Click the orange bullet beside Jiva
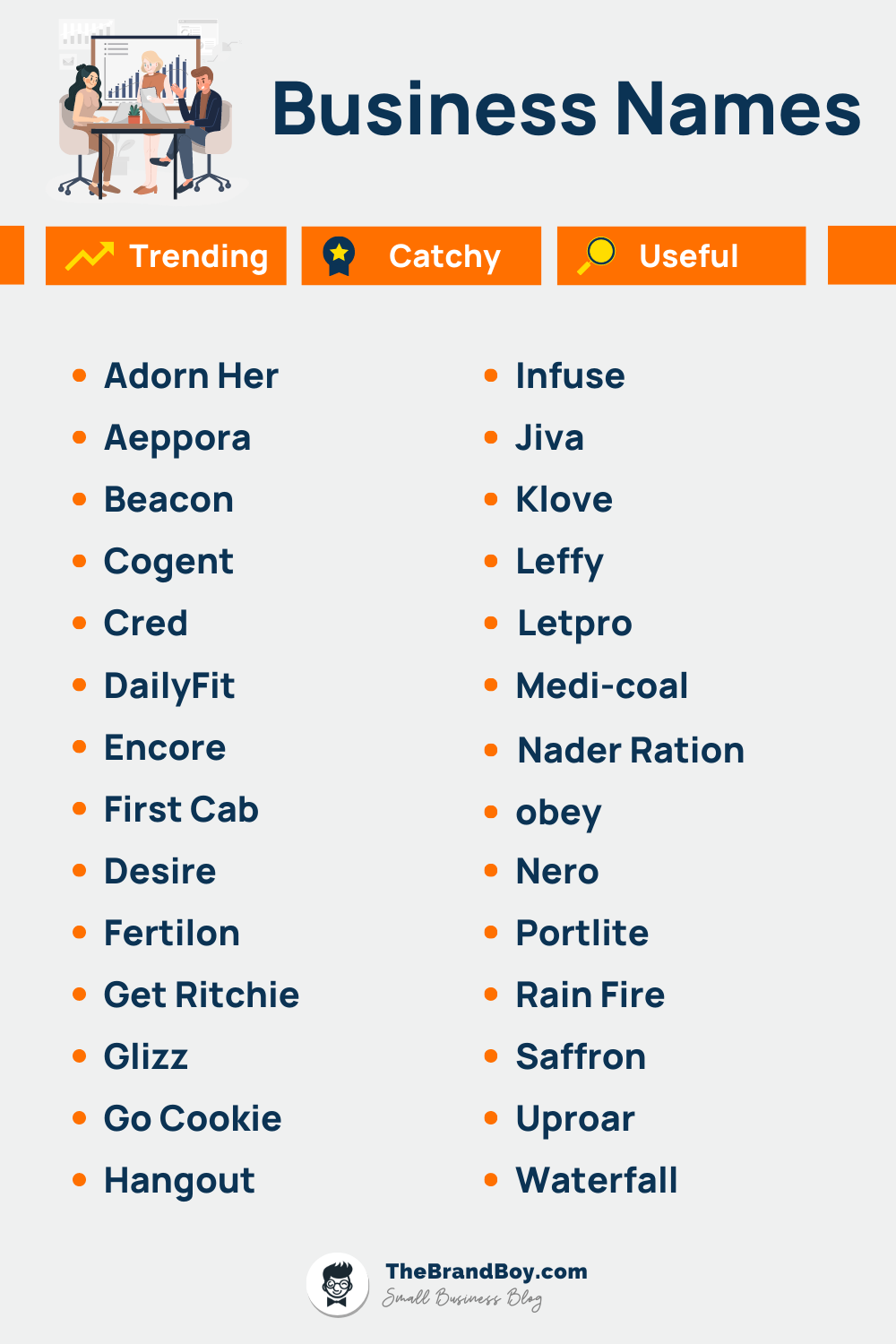This screenshot has height=1344, width=896. point(491,437)
